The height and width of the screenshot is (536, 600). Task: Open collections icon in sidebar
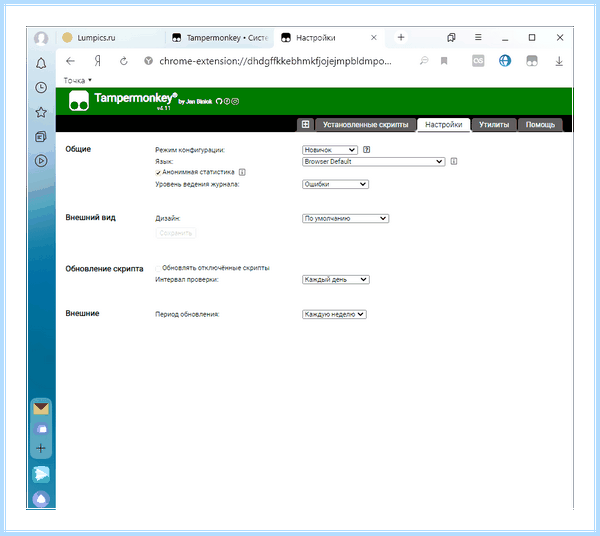pyautogui.click(x=41, y=137)
